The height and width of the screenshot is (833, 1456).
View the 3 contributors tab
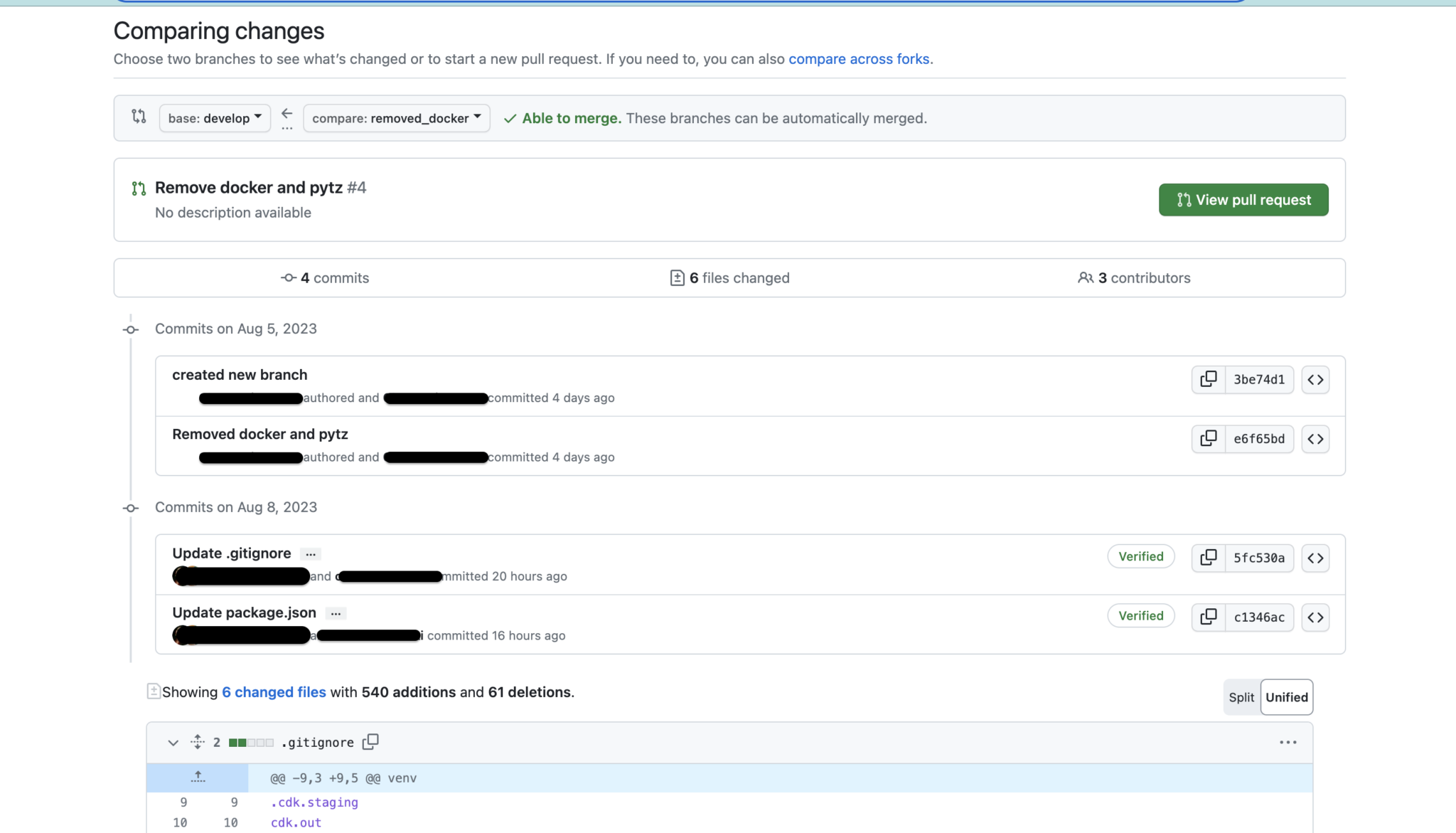[1135, 277]
